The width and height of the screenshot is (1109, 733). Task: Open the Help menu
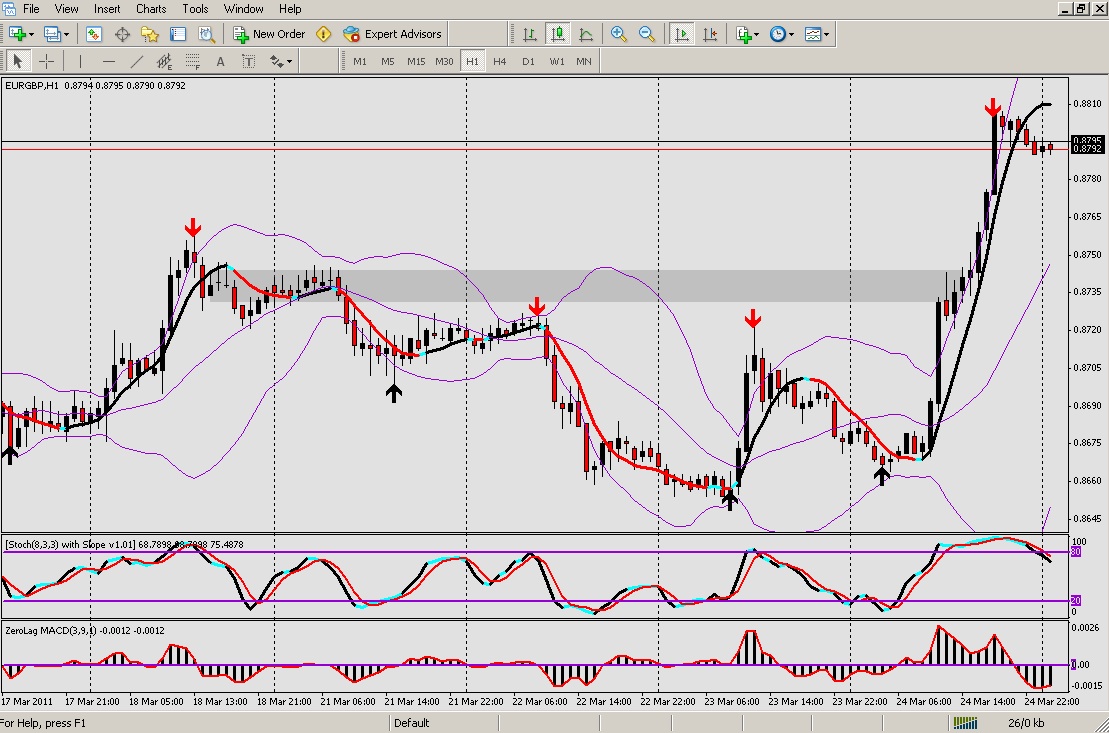[x=290, y=9]
